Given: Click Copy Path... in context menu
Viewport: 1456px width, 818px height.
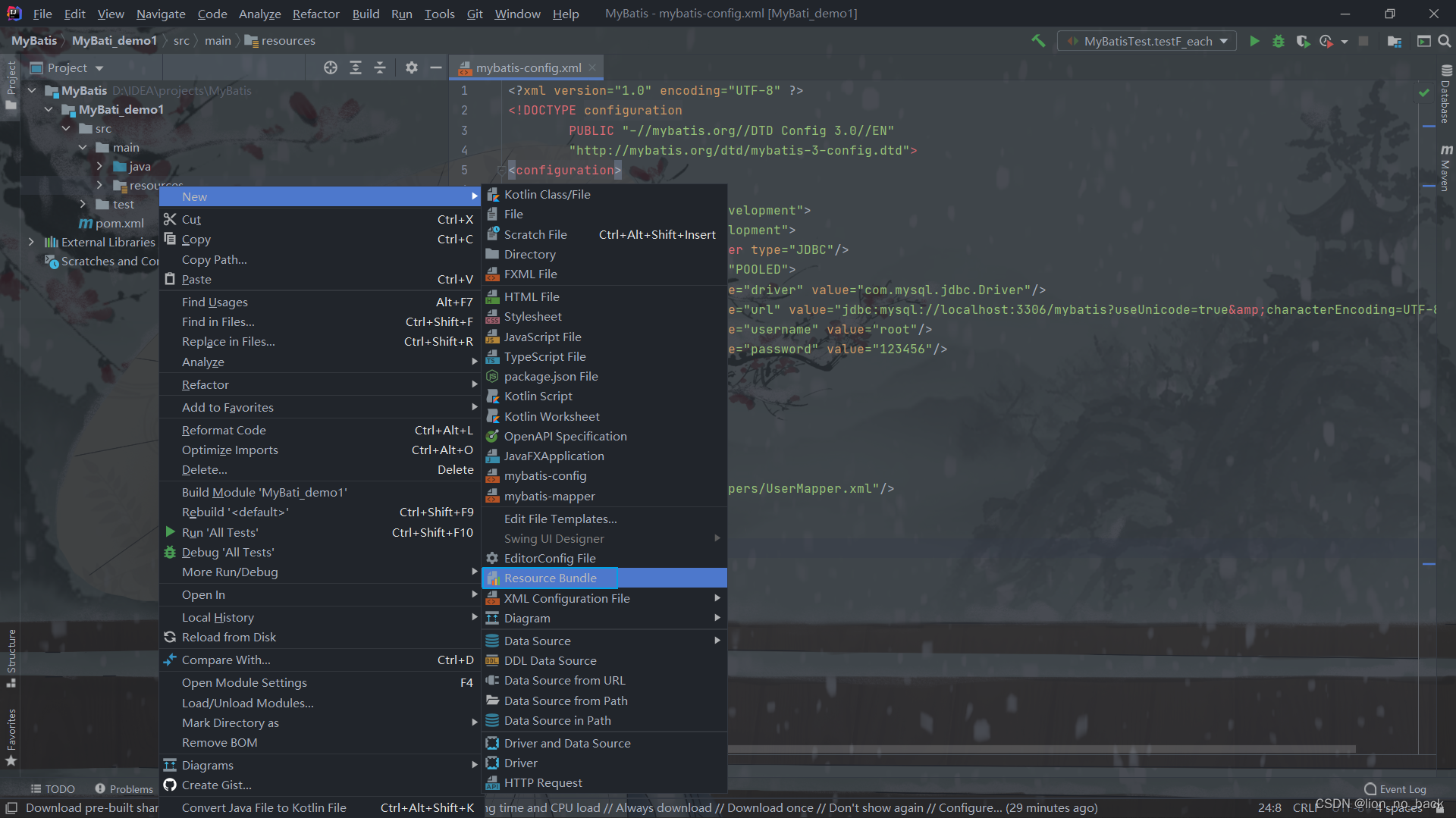Looking at the screenshot, I should 320,259.
